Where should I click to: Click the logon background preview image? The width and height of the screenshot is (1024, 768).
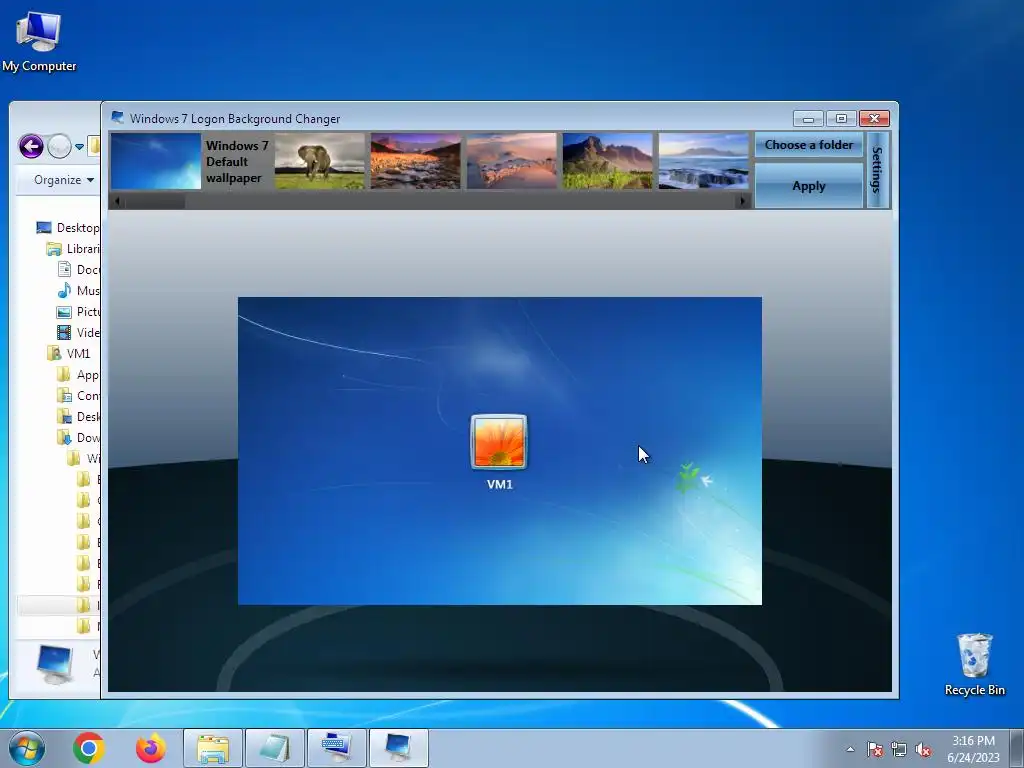(x=500, y=451)
